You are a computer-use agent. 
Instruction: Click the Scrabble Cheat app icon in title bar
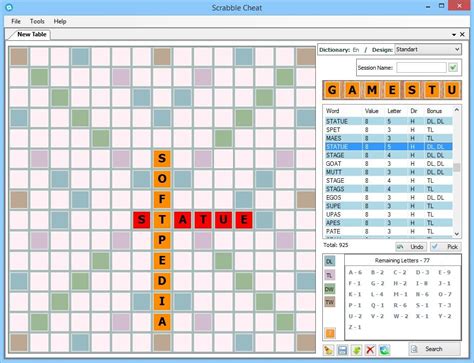9,7
